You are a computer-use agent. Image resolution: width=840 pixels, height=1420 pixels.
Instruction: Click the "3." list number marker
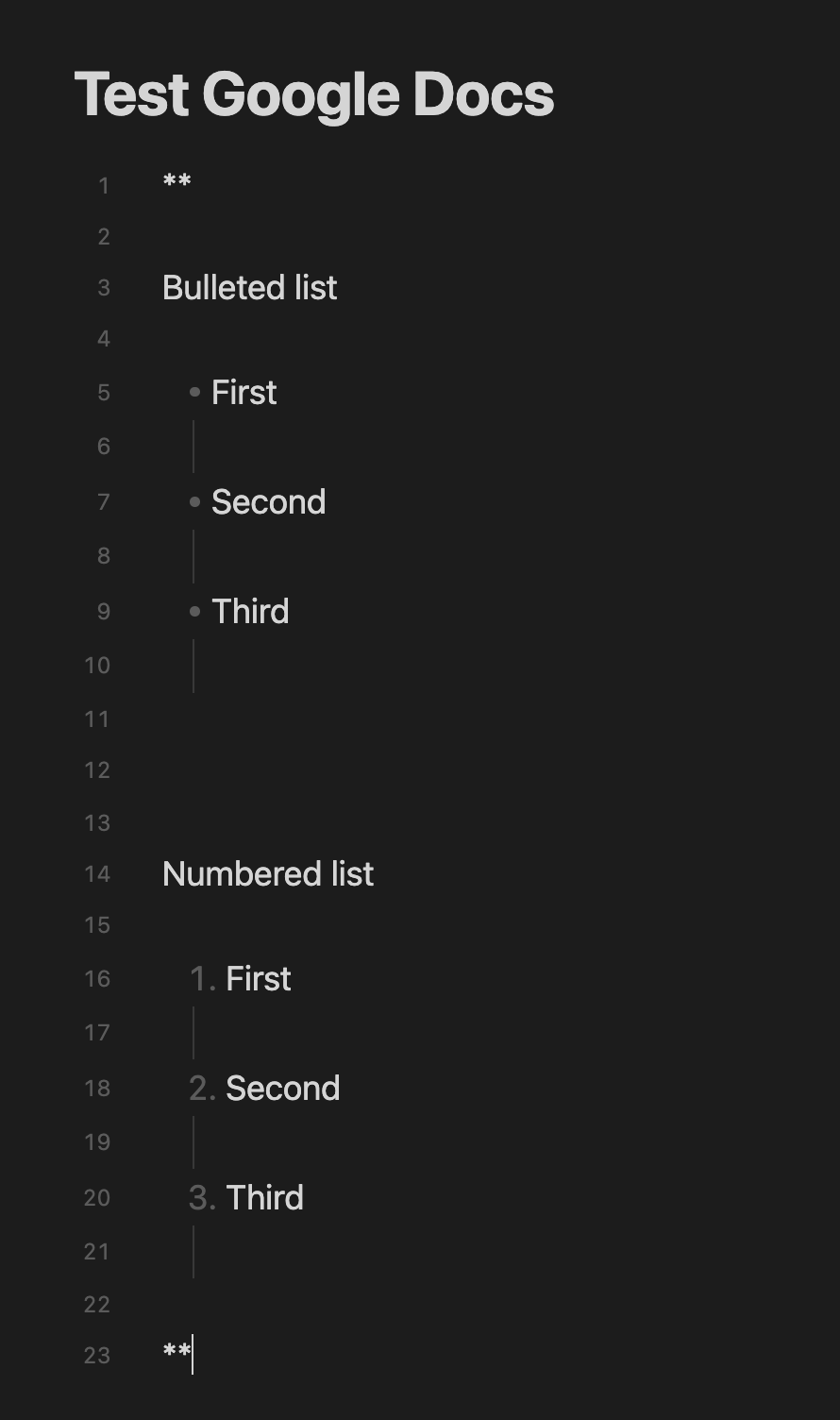pos(203,1197)
